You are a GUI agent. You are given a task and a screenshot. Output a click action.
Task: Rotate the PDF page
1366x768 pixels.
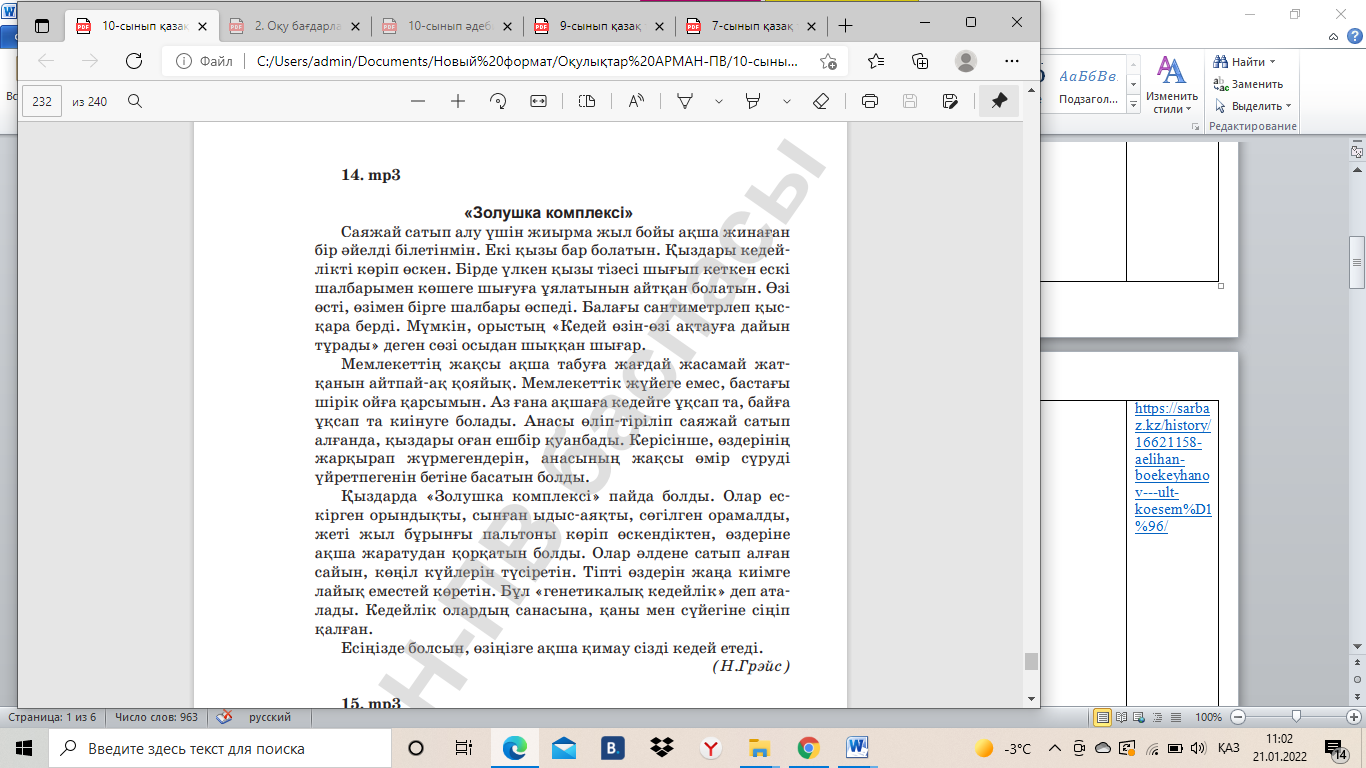[498, 101]
